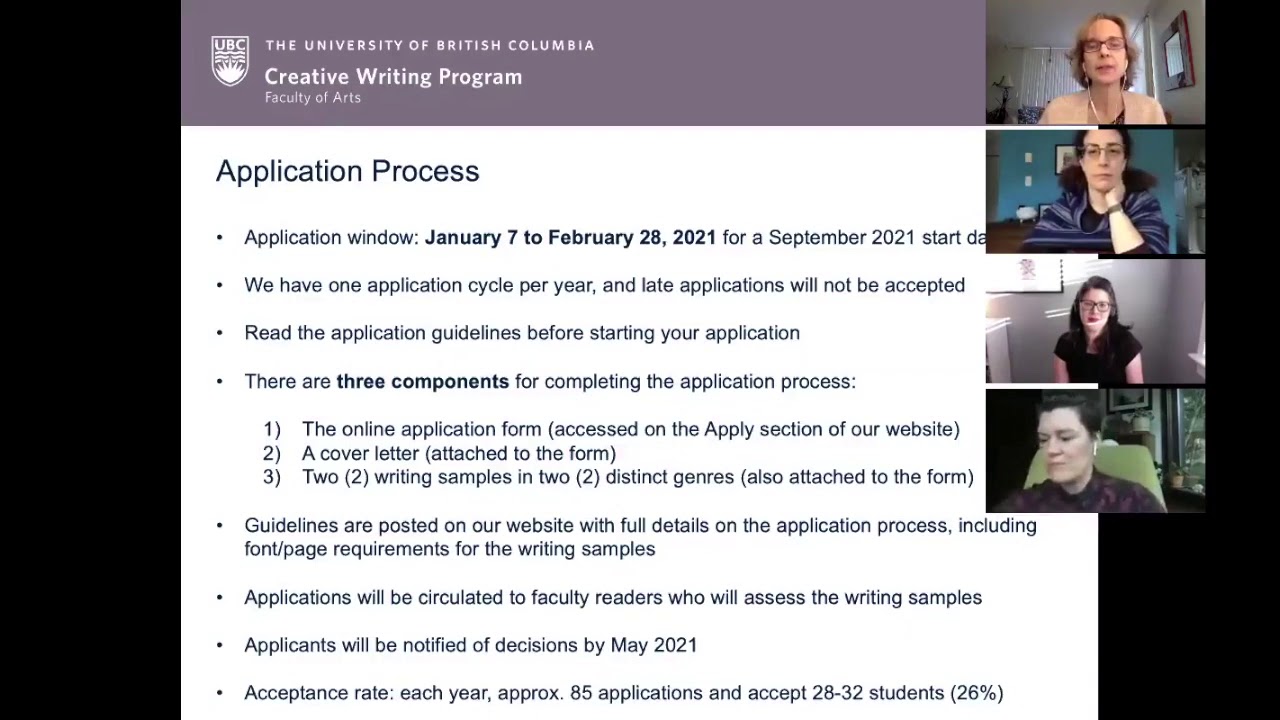Select the second participant video, blue wall
This screenshot has width=1280, height=720.
coord(1095,190)
